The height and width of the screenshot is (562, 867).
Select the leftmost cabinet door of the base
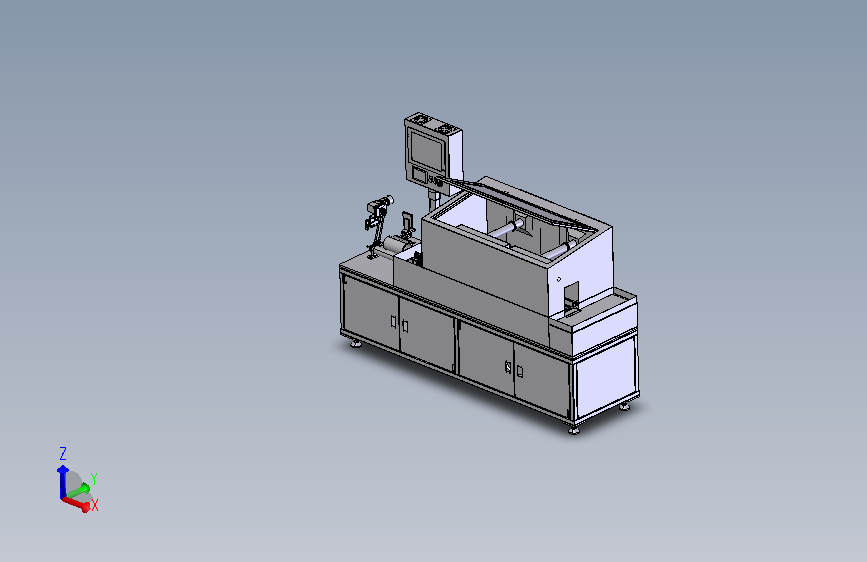(370, 313)
